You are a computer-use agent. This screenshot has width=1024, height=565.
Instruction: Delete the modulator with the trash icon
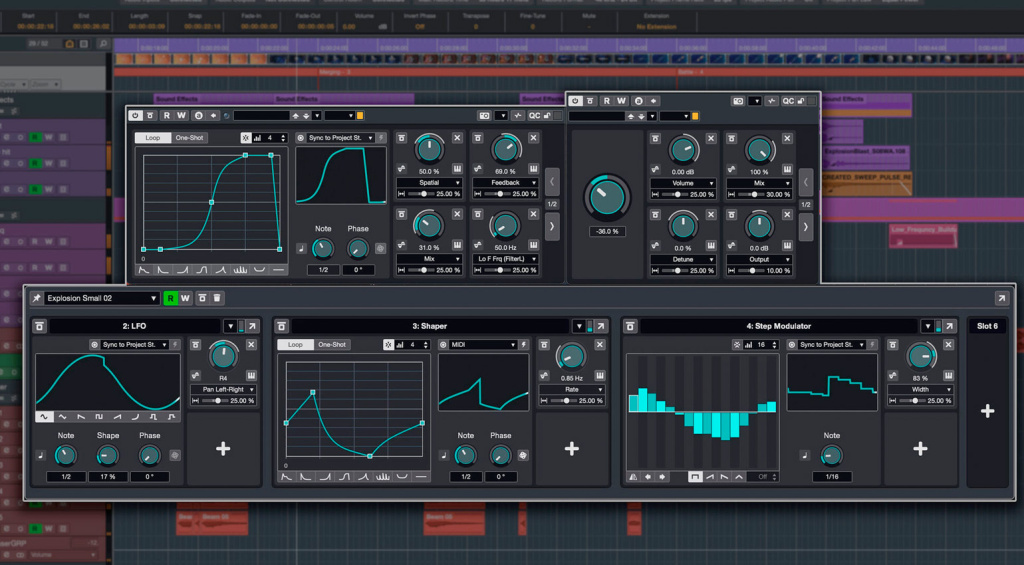[218, 298]
